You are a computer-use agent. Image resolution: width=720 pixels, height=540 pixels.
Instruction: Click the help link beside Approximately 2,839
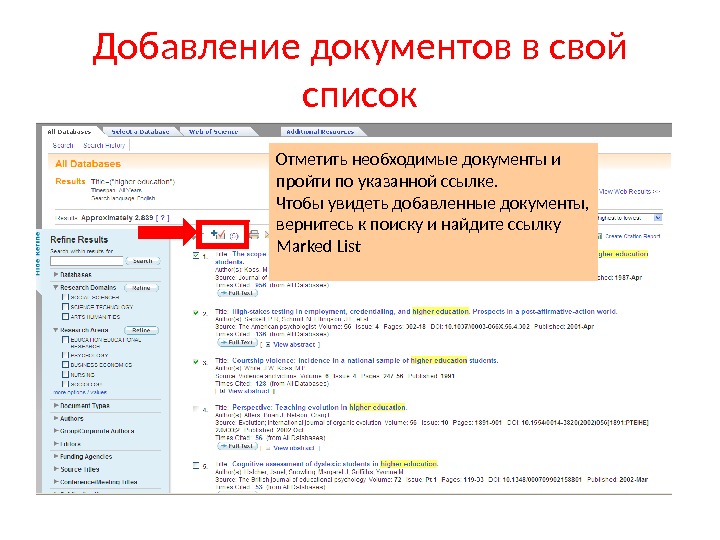163,218
